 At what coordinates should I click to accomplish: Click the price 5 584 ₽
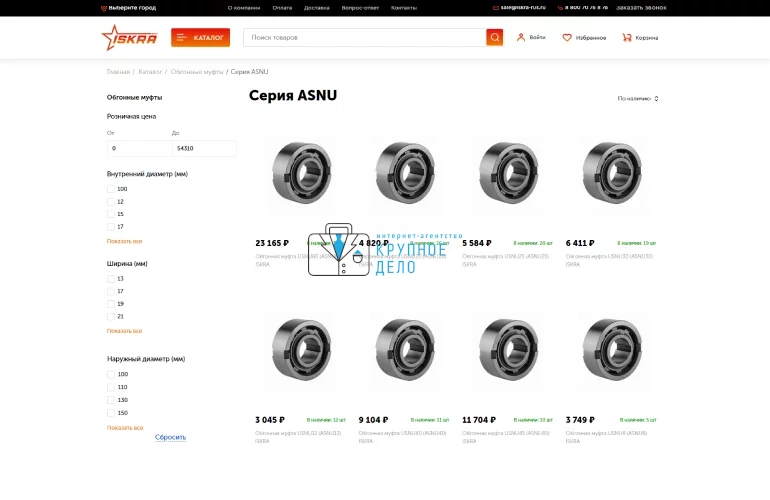click(x=477, y=243)
